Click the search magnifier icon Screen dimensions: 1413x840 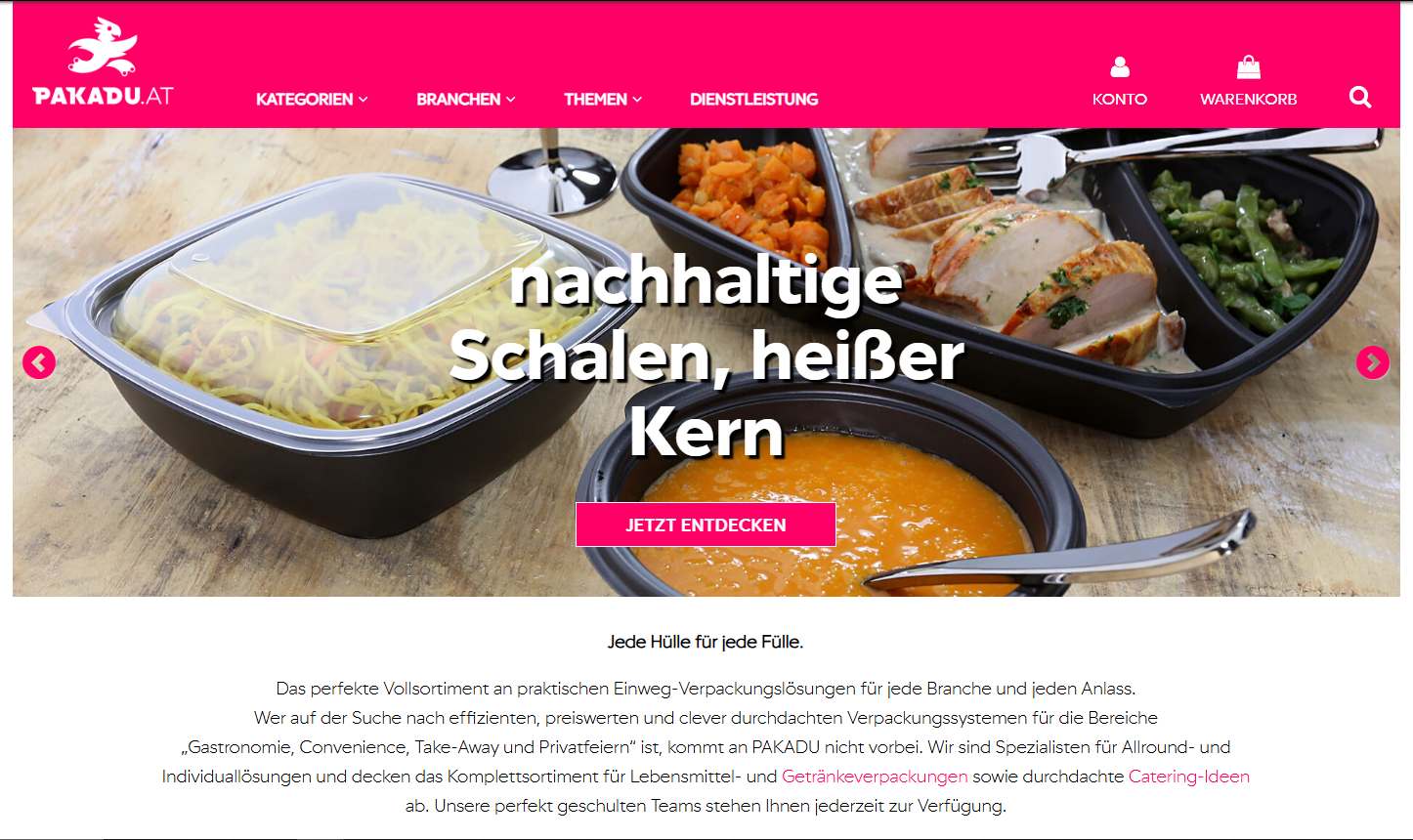[1360, 98]
